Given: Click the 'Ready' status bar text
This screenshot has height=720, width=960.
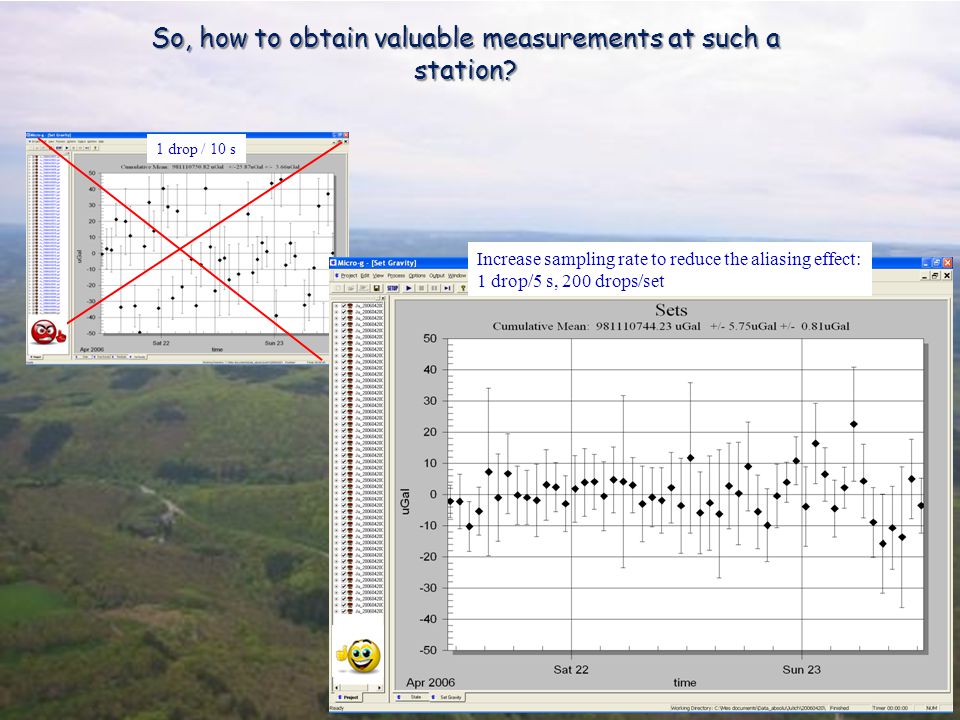Looking at the screenshot, I should pos(337,708).
